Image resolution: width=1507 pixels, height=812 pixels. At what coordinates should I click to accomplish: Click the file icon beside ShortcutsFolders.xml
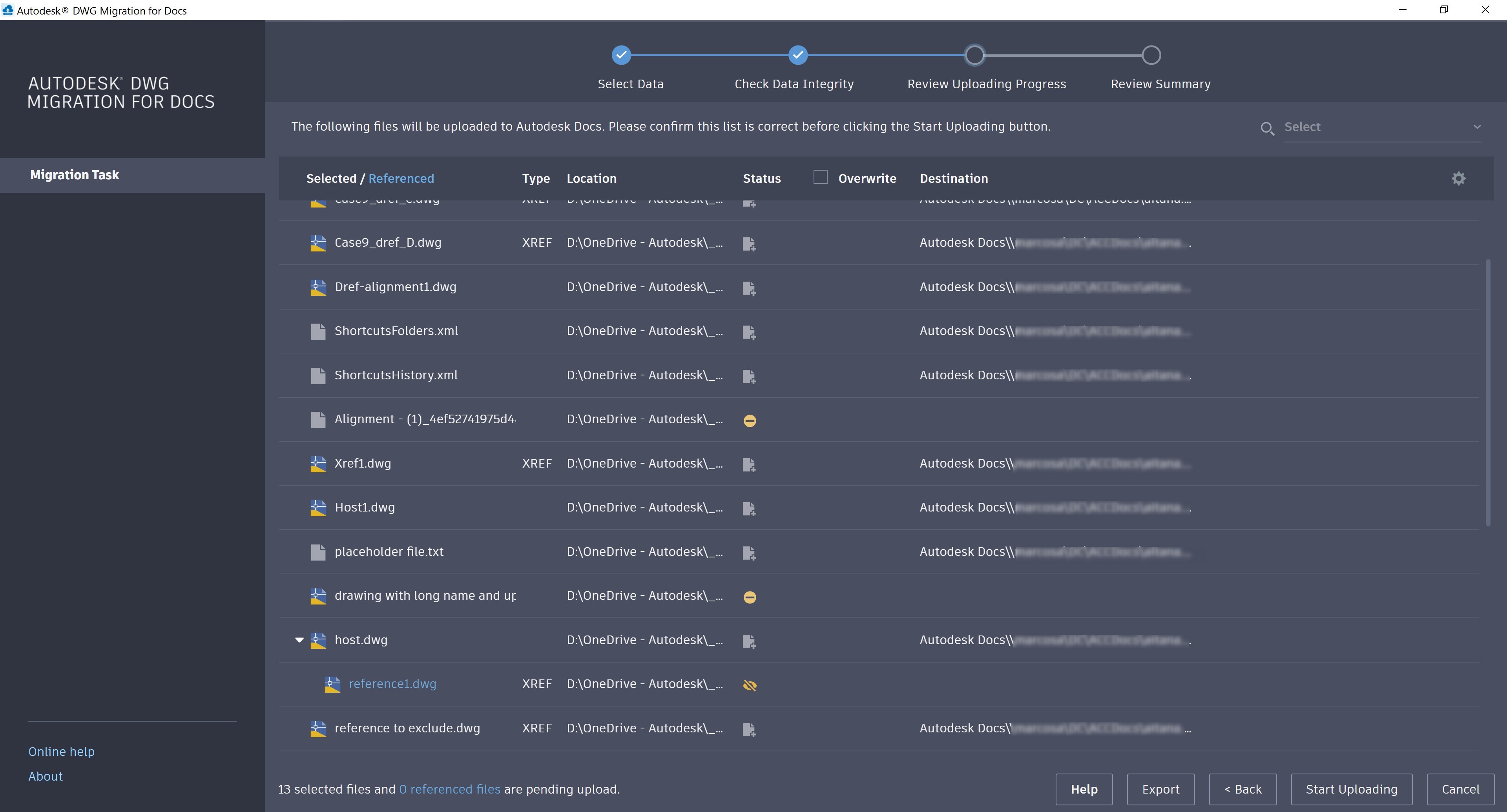[x=317, y=331]
